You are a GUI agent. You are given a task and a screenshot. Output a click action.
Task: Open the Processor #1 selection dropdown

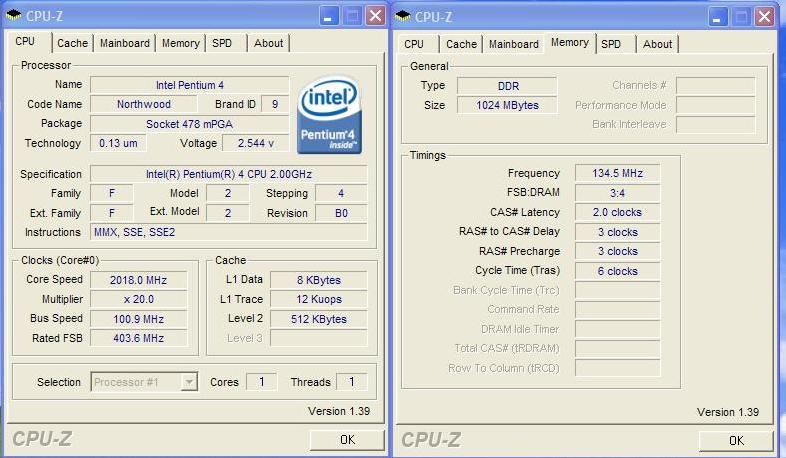point(188,382)
